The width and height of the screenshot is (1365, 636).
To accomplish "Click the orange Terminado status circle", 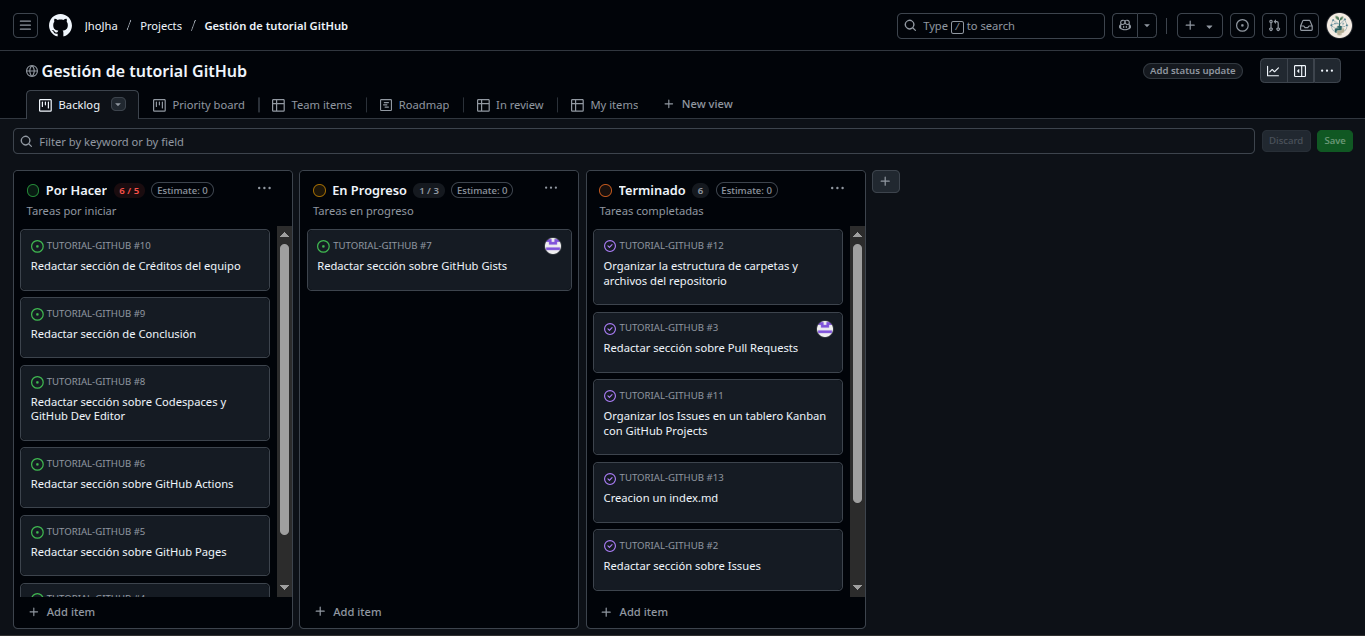I will (605, 190).
